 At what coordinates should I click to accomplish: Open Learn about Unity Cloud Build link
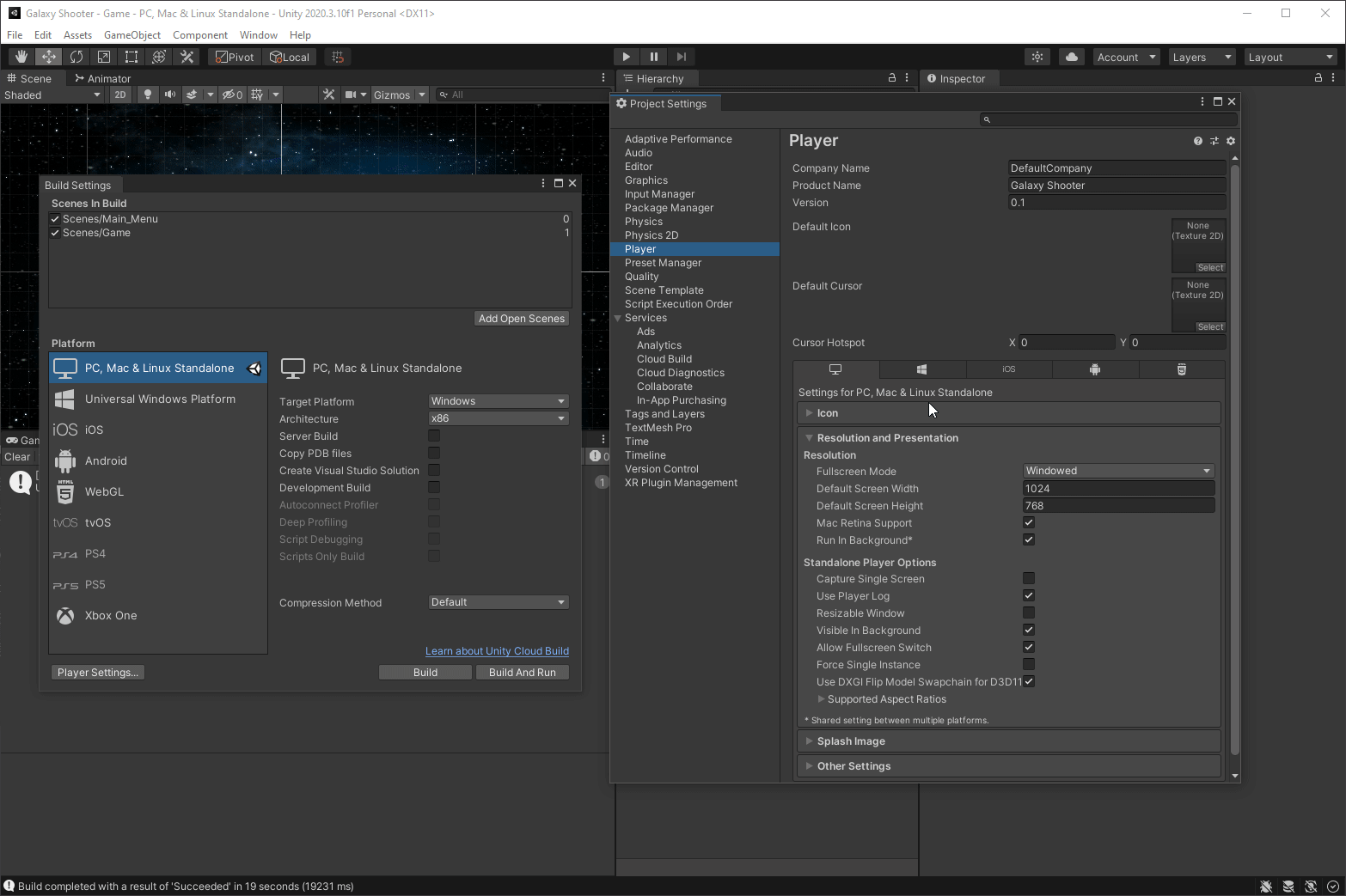497,651
